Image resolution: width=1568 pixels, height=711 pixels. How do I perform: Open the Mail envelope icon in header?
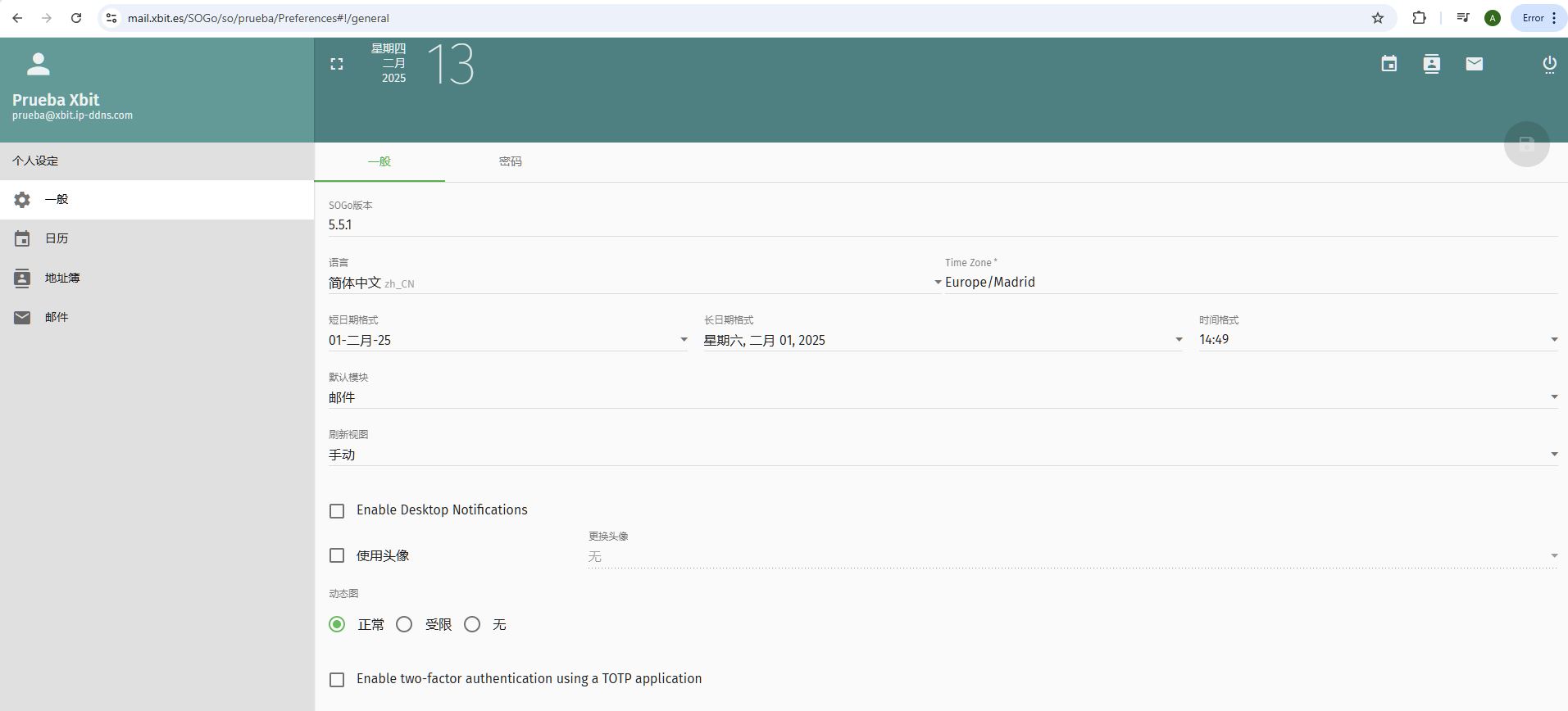[x=1474, y=64]
